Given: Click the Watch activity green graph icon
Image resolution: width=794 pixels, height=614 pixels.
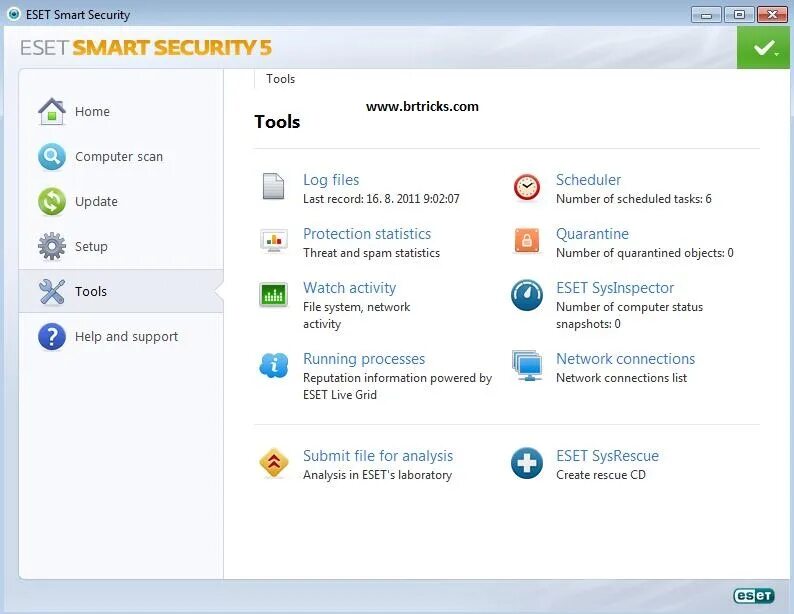Looking at the screenshot, I should point(273,295).
